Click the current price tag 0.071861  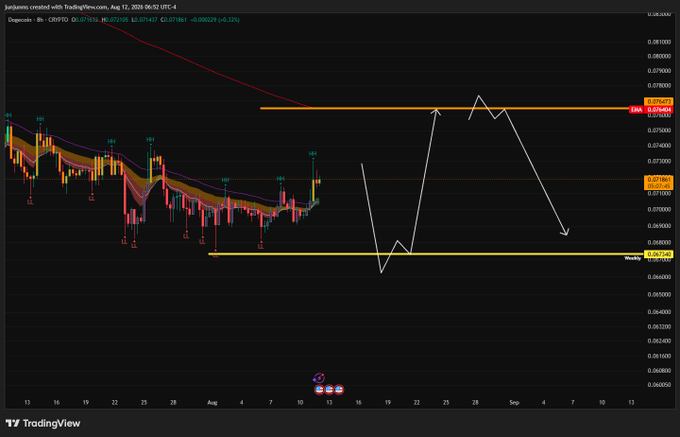point(659,179)
